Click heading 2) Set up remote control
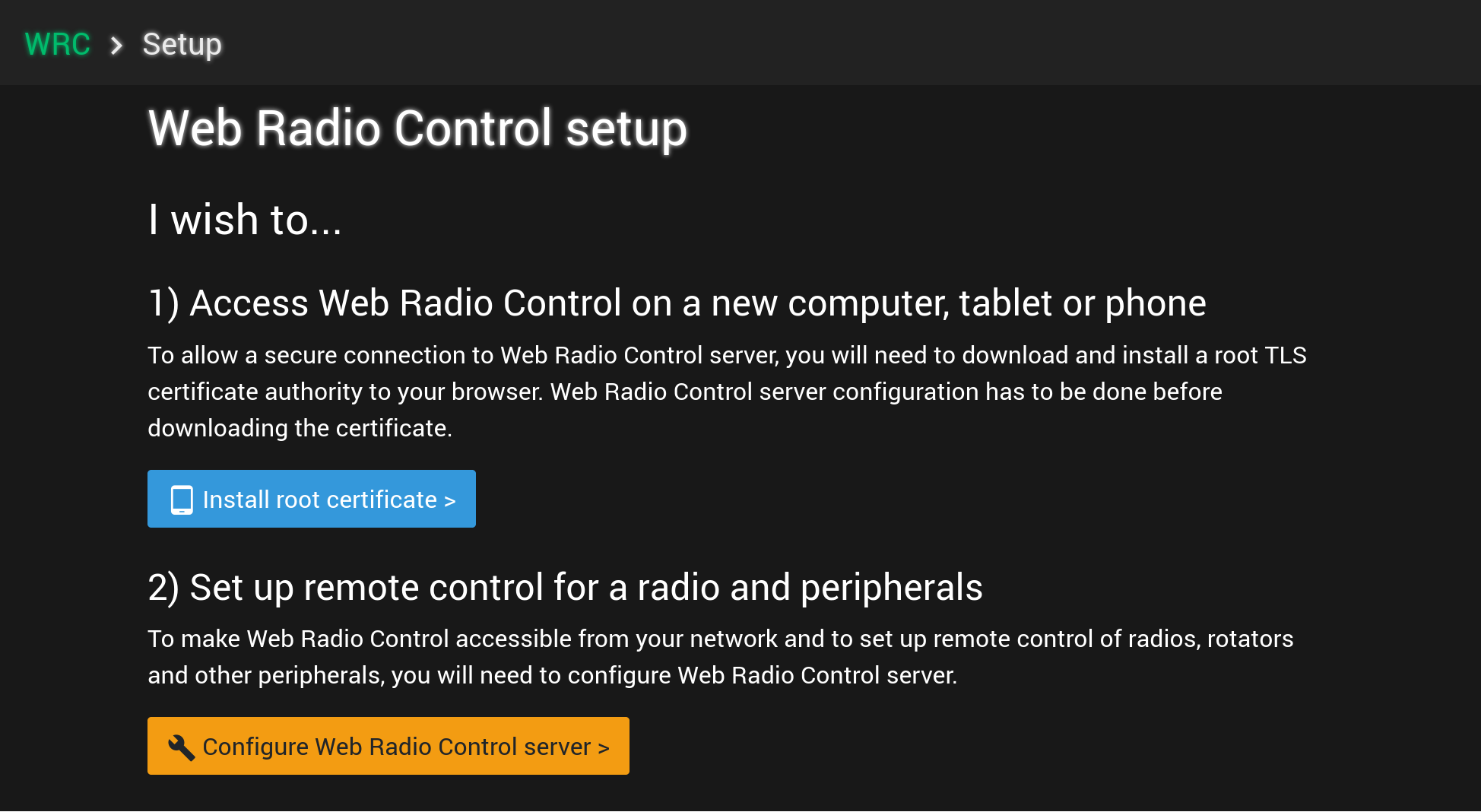Screen dimensions: 1481x812 (x=565, y=588)
